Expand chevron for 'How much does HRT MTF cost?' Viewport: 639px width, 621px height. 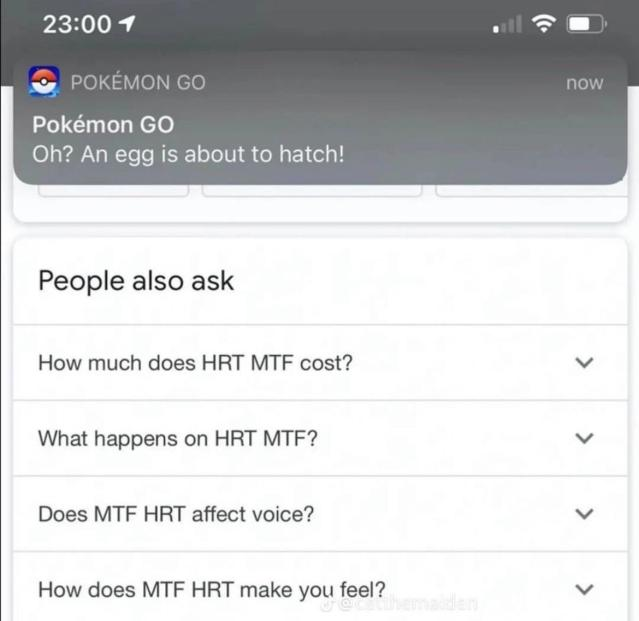585,363
